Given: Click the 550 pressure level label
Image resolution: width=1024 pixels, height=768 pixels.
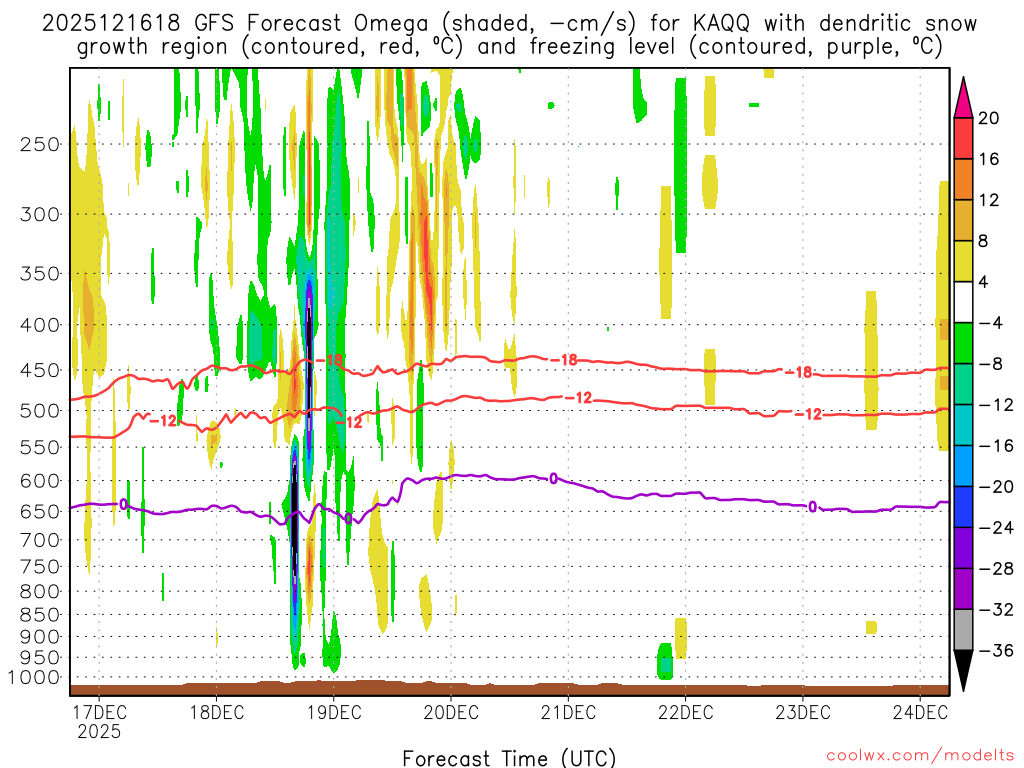Looking at the screenshot, I should (40, 447).
